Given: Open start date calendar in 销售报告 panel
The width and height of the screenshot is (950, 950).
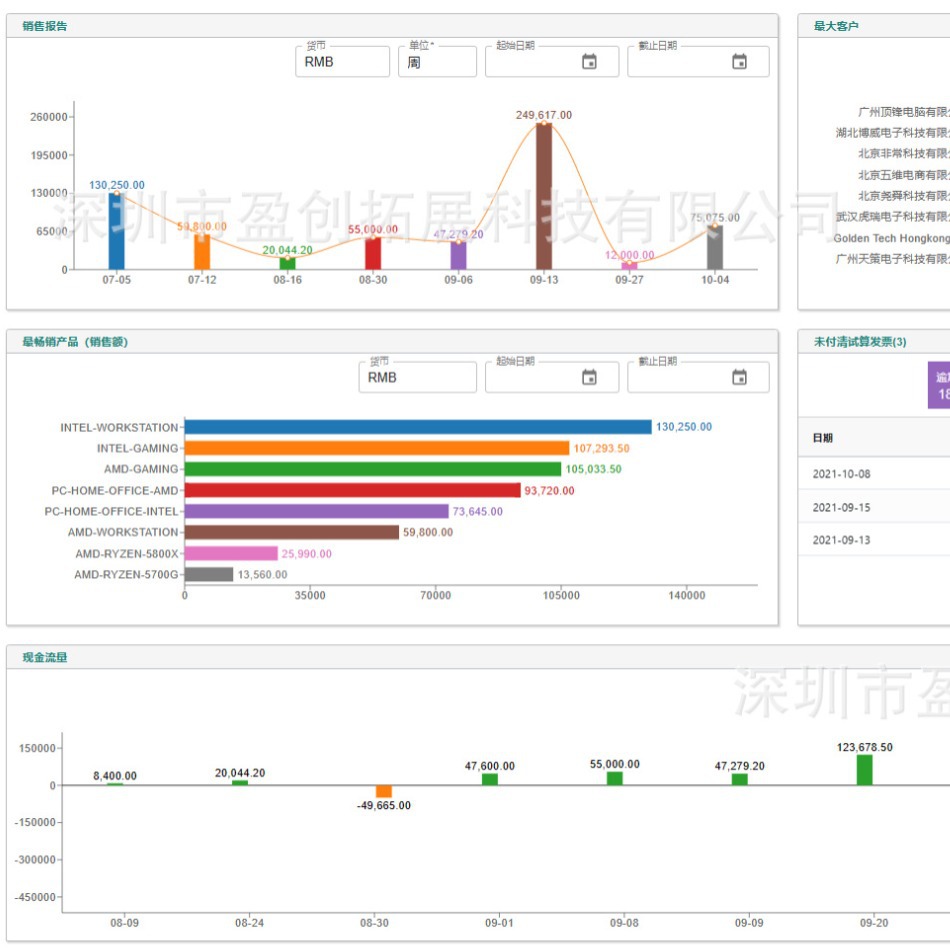Looking at the screenshot, I should click(589, 62).
